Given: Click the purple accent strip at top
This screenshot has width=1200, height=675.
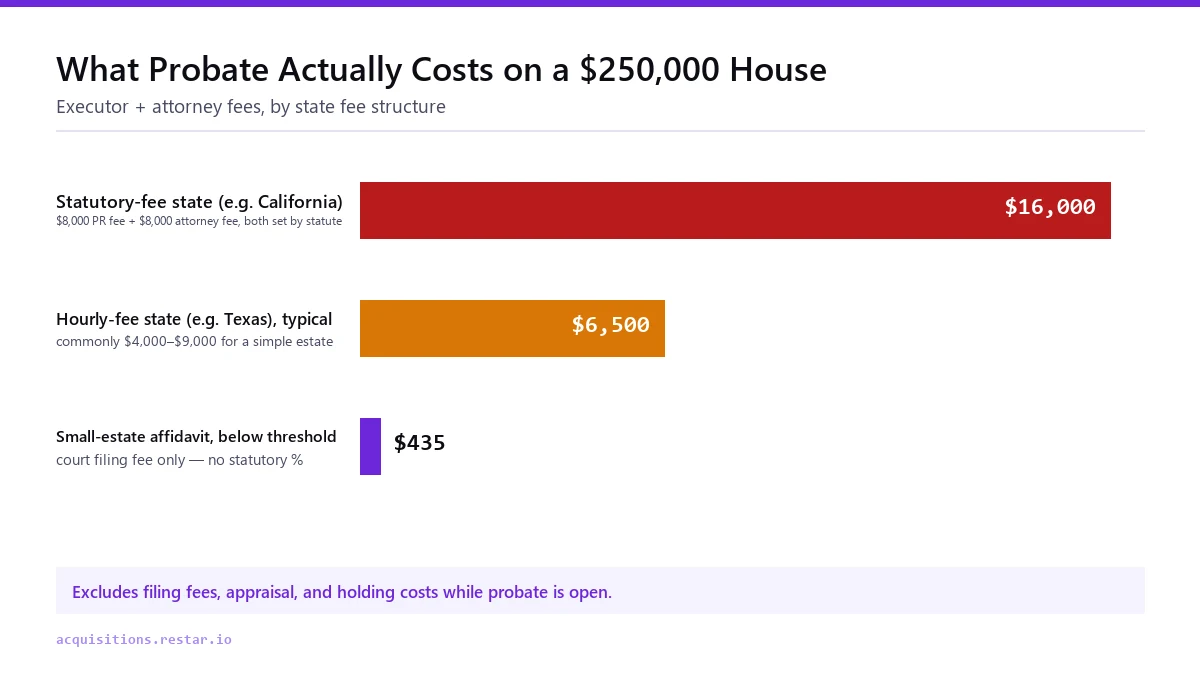Looking at the screenshot, I should point(600,3).
